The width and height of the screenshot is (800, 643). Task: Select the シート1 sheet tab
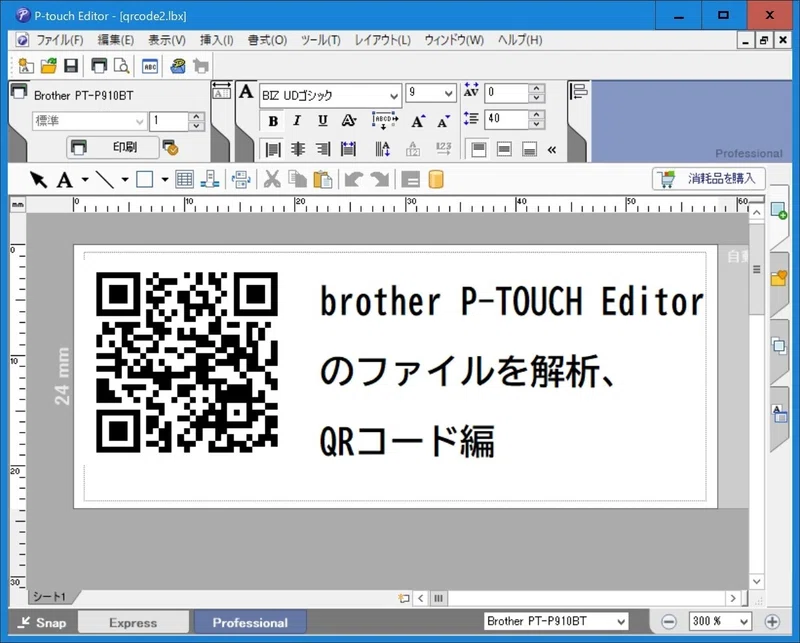pyautogui.click(x=49, y=597)
